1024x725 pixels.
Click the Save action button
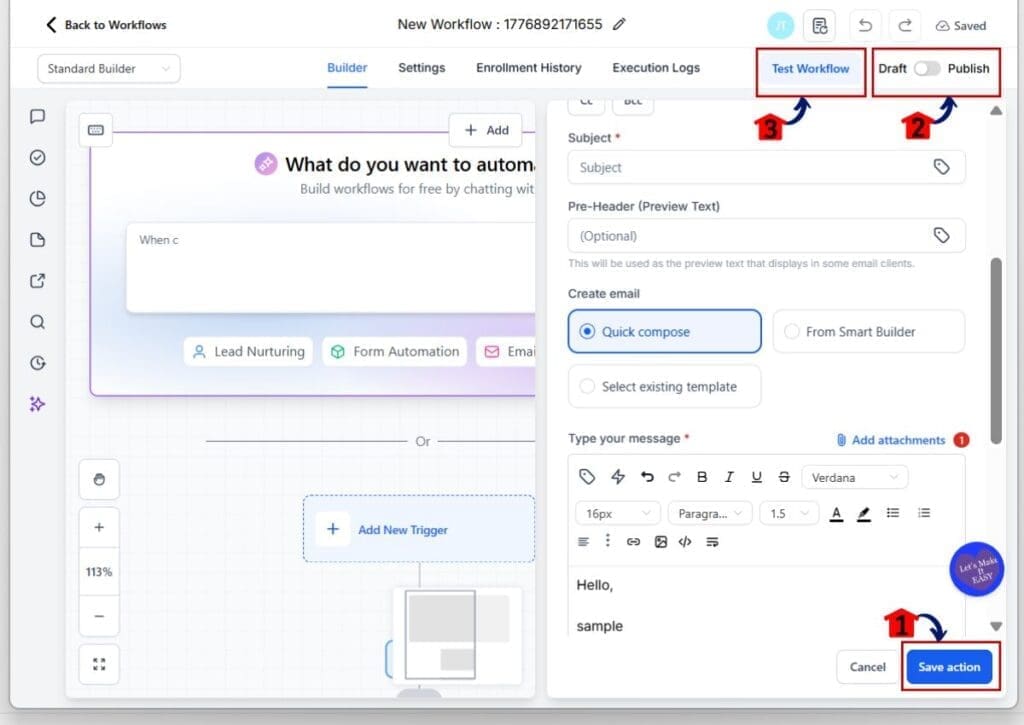click(x=949, y=667)
